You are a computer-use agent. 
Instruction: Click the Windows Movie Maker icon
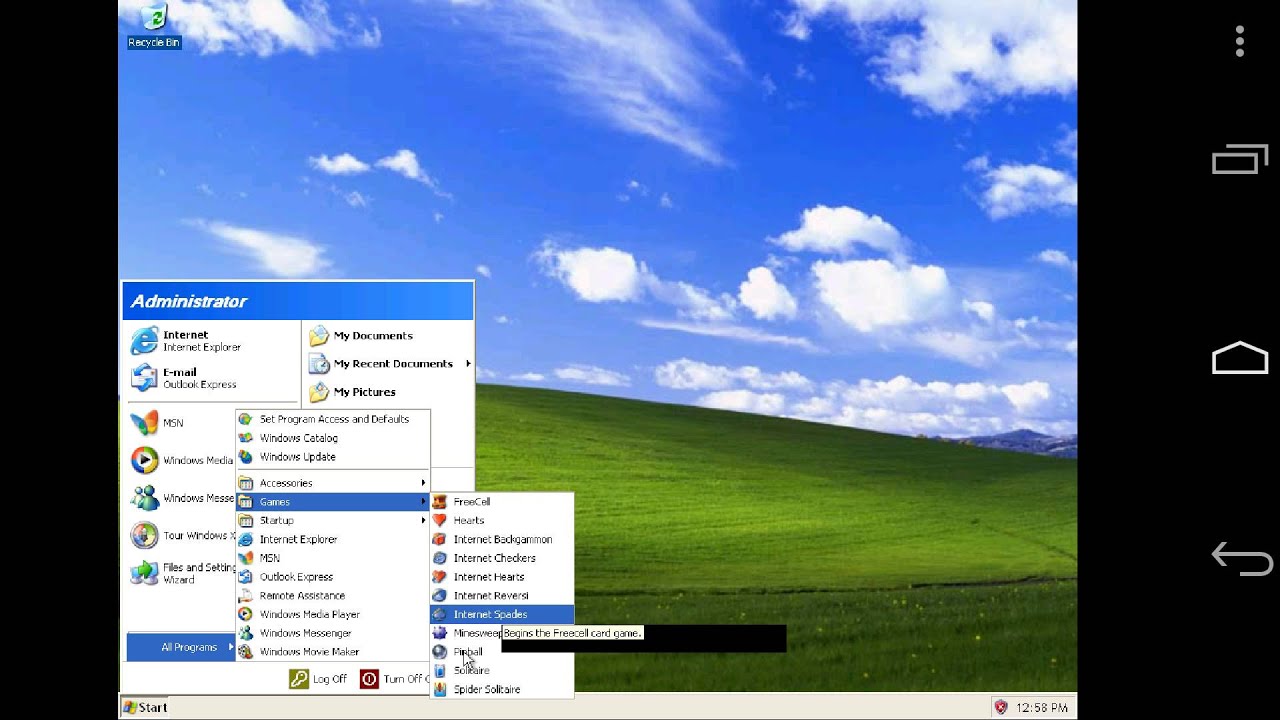coord(245,652)
